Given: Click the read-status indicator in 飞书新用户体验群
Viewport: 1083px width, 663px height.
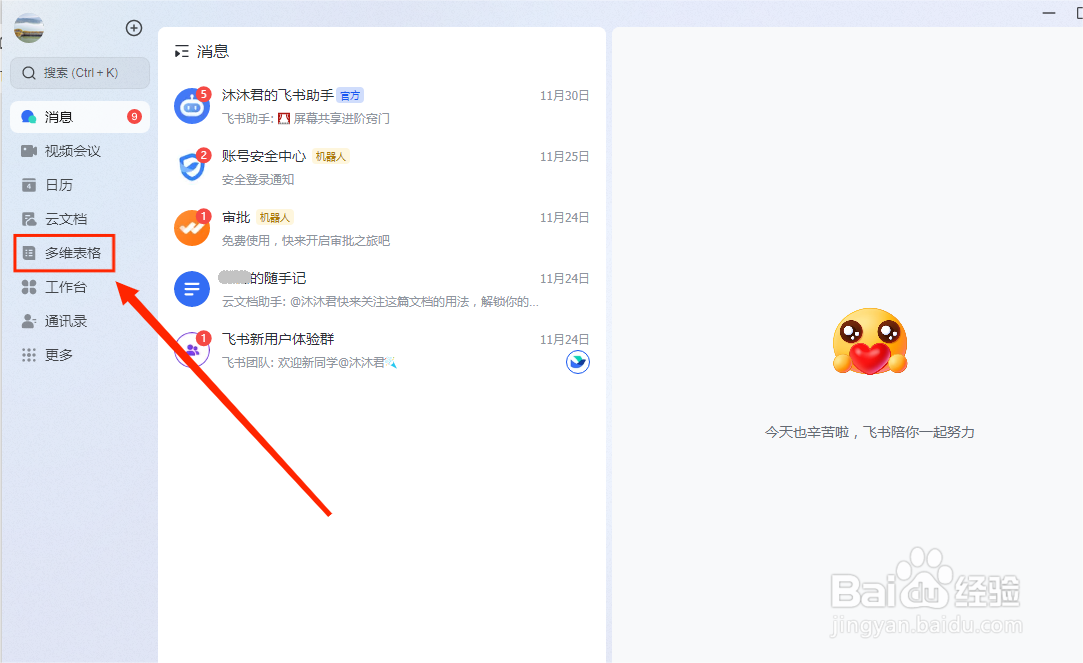Looking at the screenshot, I should click(578, 362).
